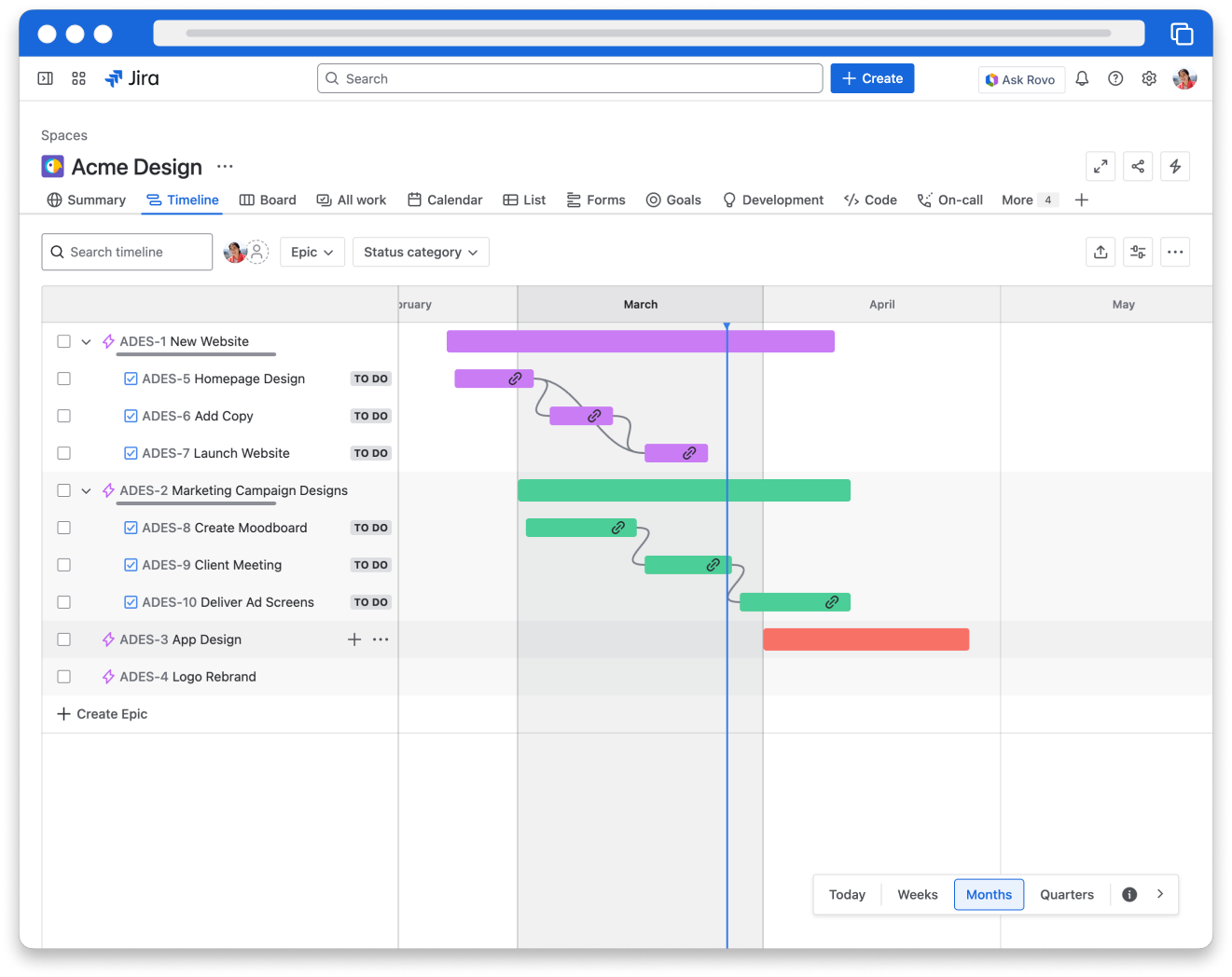
Task: Switch the timeline to Quarters view
Action: tap(1066, 894)
